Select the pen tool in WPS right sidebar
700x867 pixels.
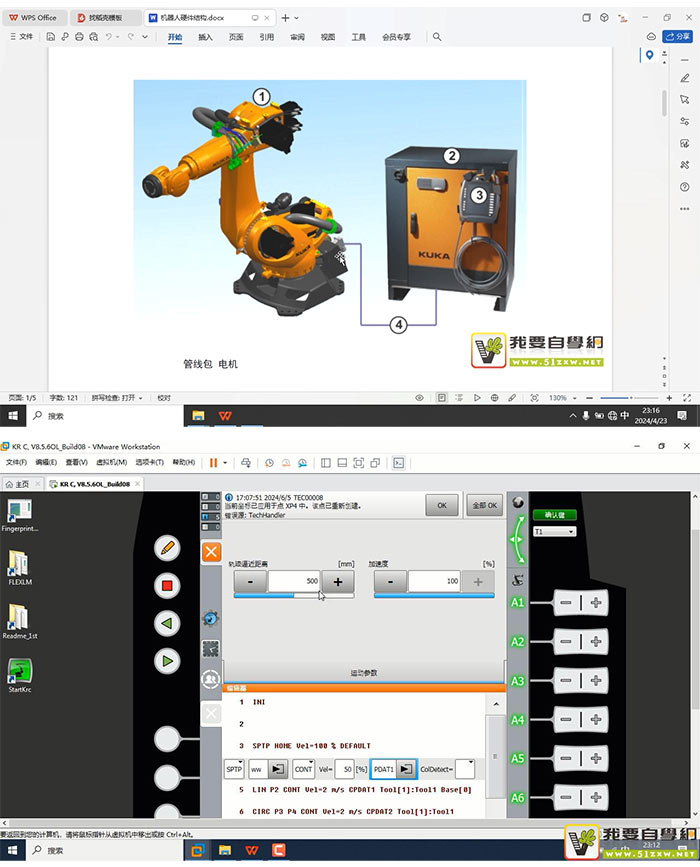[685, 78]
